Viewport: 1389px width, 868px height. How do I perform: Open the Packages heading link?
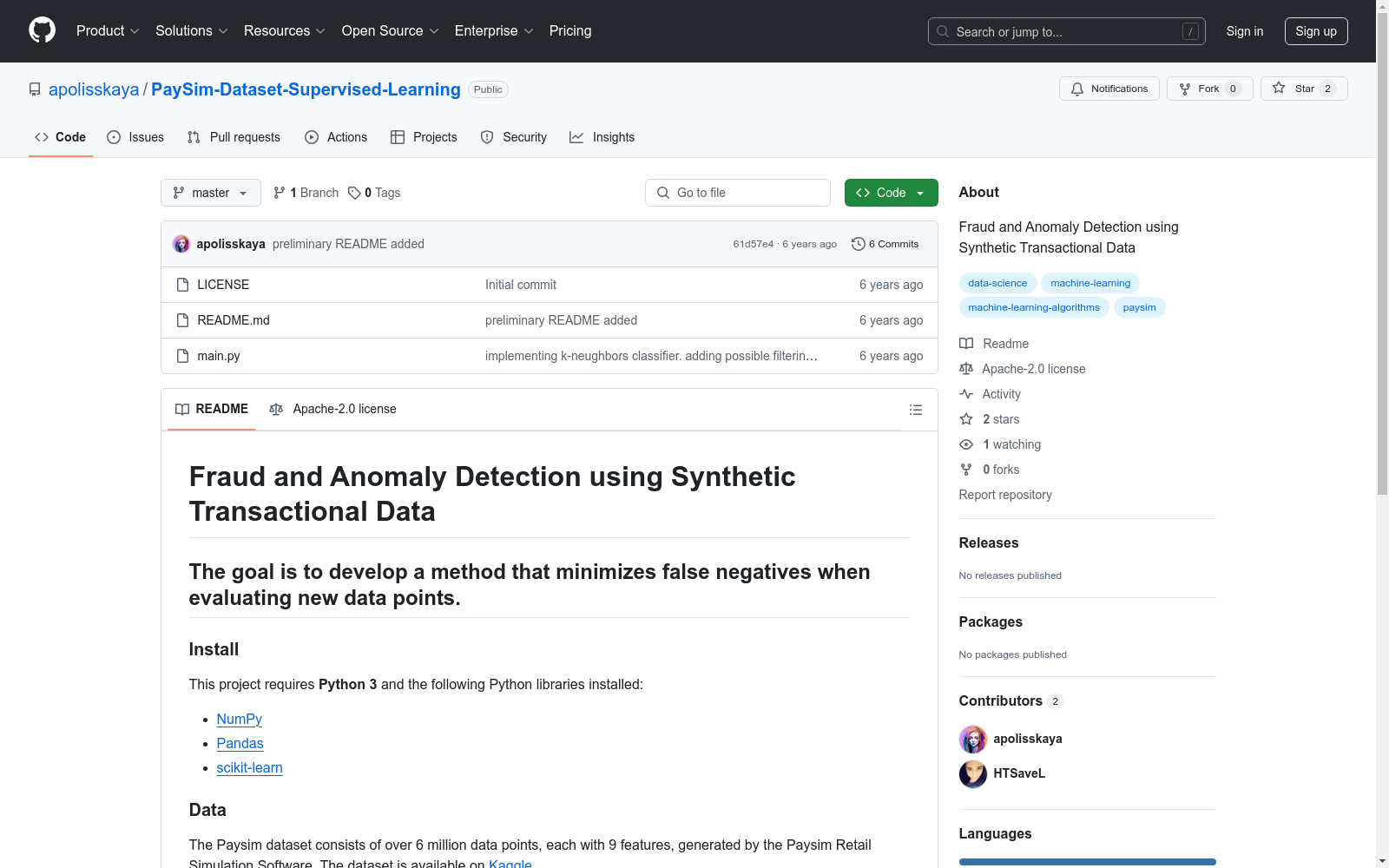(991, 621)
